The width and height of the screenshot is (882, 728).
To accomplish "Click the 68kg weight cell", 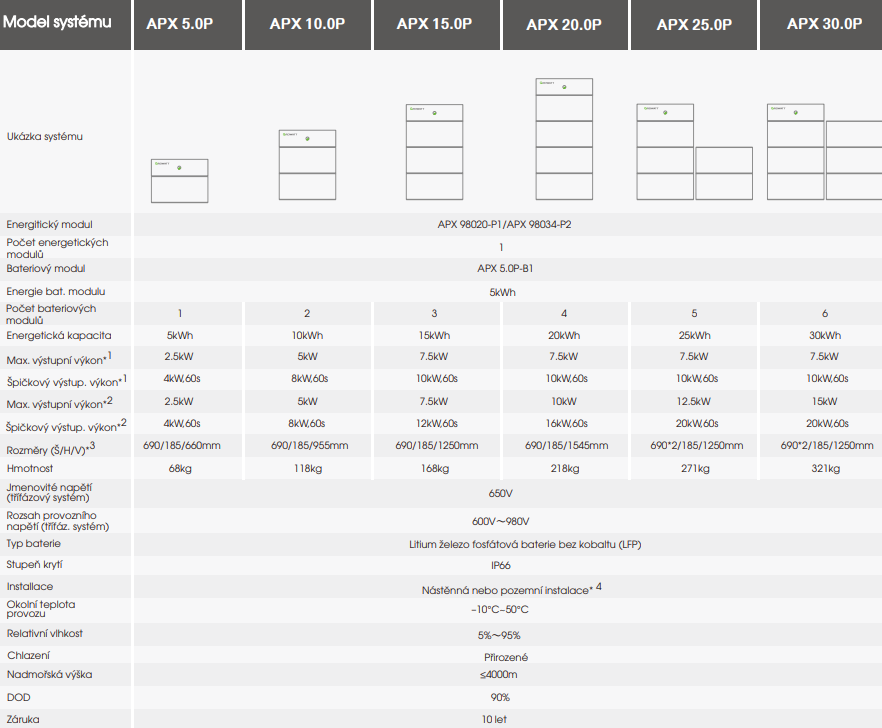I will (x=180, y=469).
